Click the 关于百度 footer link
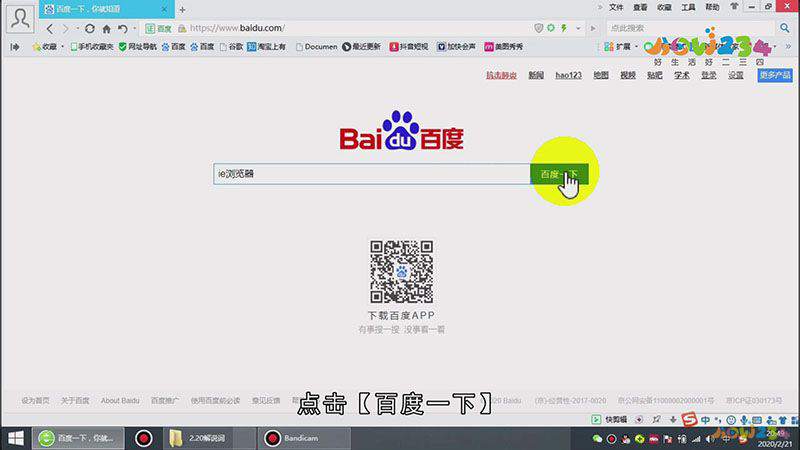The height and width of the screenshot is (450, 800). click(x=75, y=401)
